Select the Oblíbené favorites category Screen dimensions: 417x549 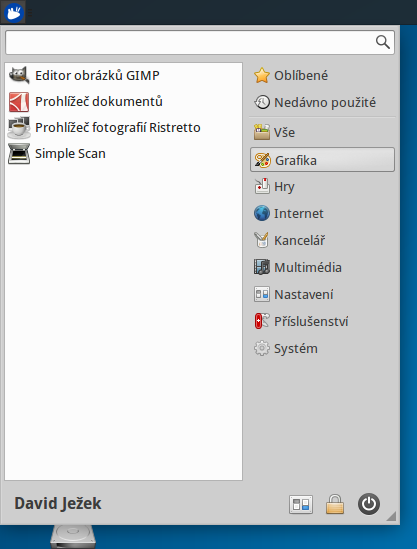click(322, 75)
